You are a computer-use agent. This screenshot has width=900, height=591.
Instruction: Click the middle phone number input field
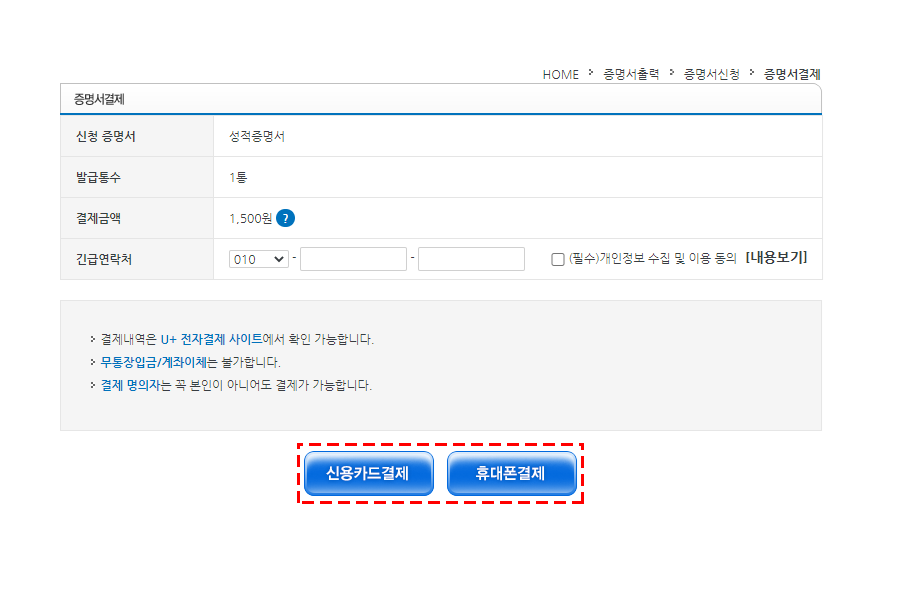tap(353, 259)
